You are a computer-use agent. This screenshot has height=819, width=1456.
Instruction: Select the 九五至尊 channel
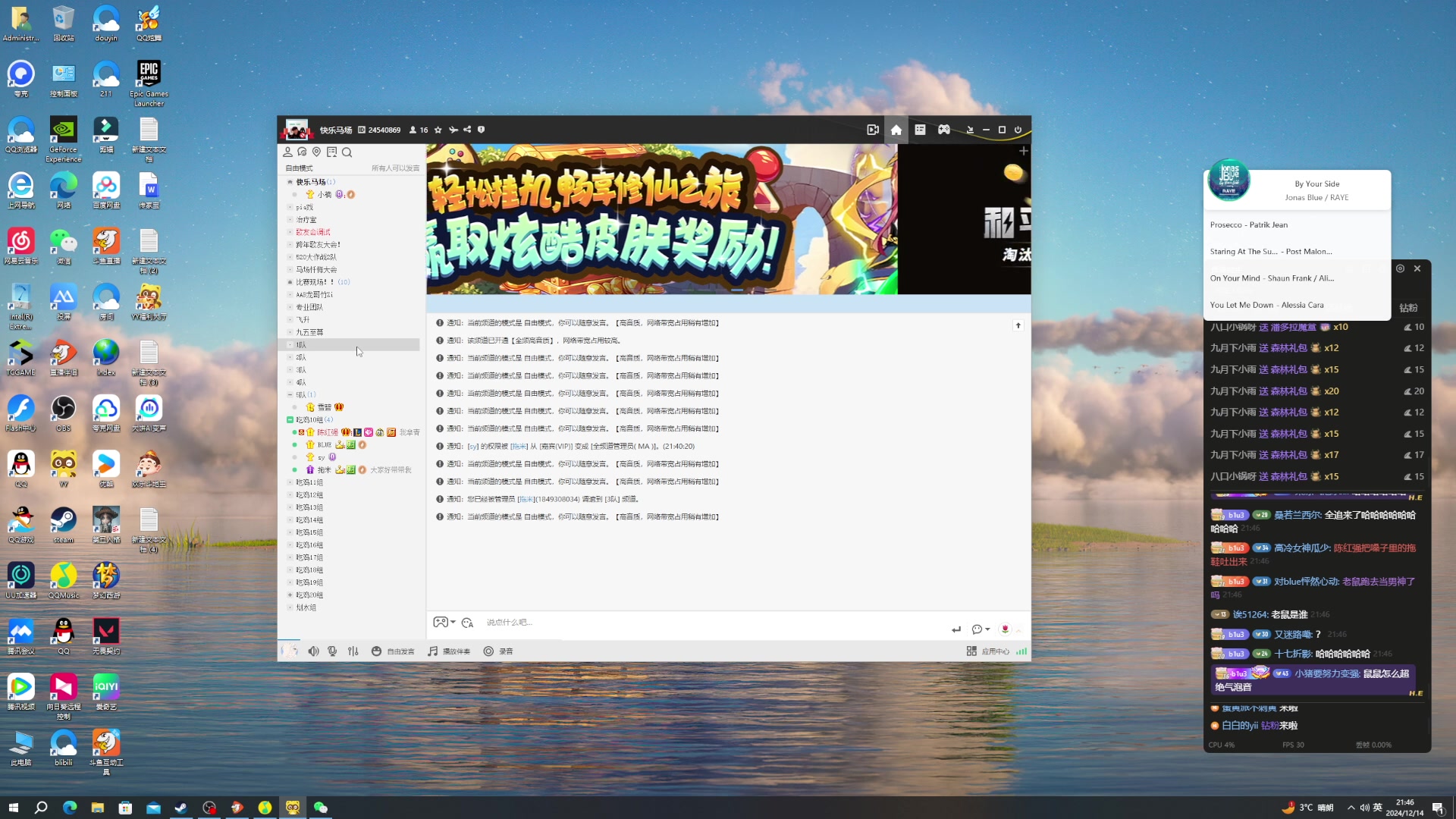click(309, 332)
